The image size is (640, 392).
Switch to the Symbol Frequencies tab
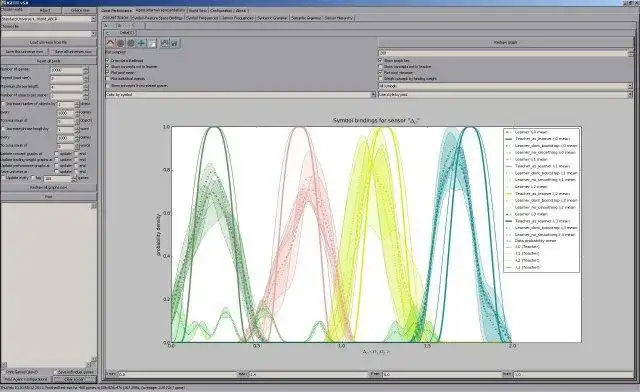pos(202,18)
